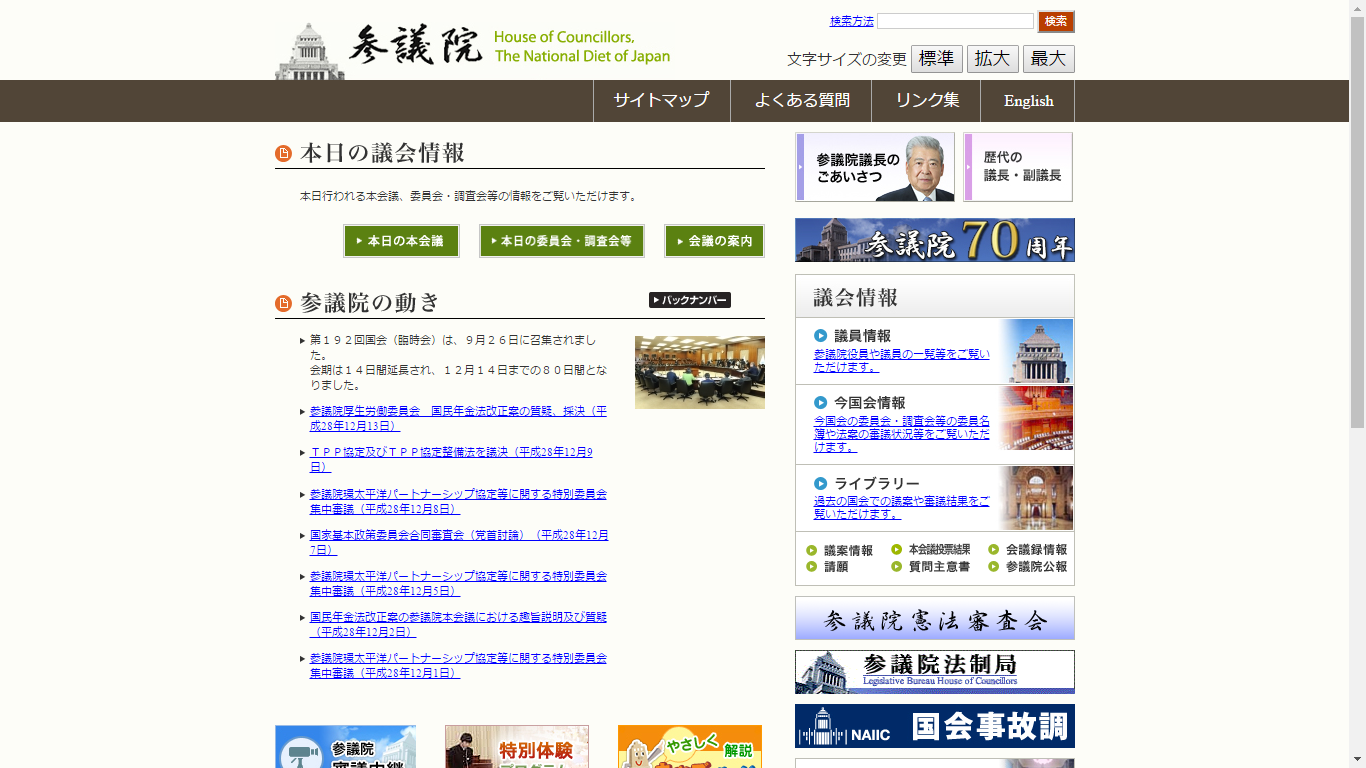Open the 過去の国会での議案や審議結果 link
The height and width of the screenshot is (768, 1366).
pos(902,507)
